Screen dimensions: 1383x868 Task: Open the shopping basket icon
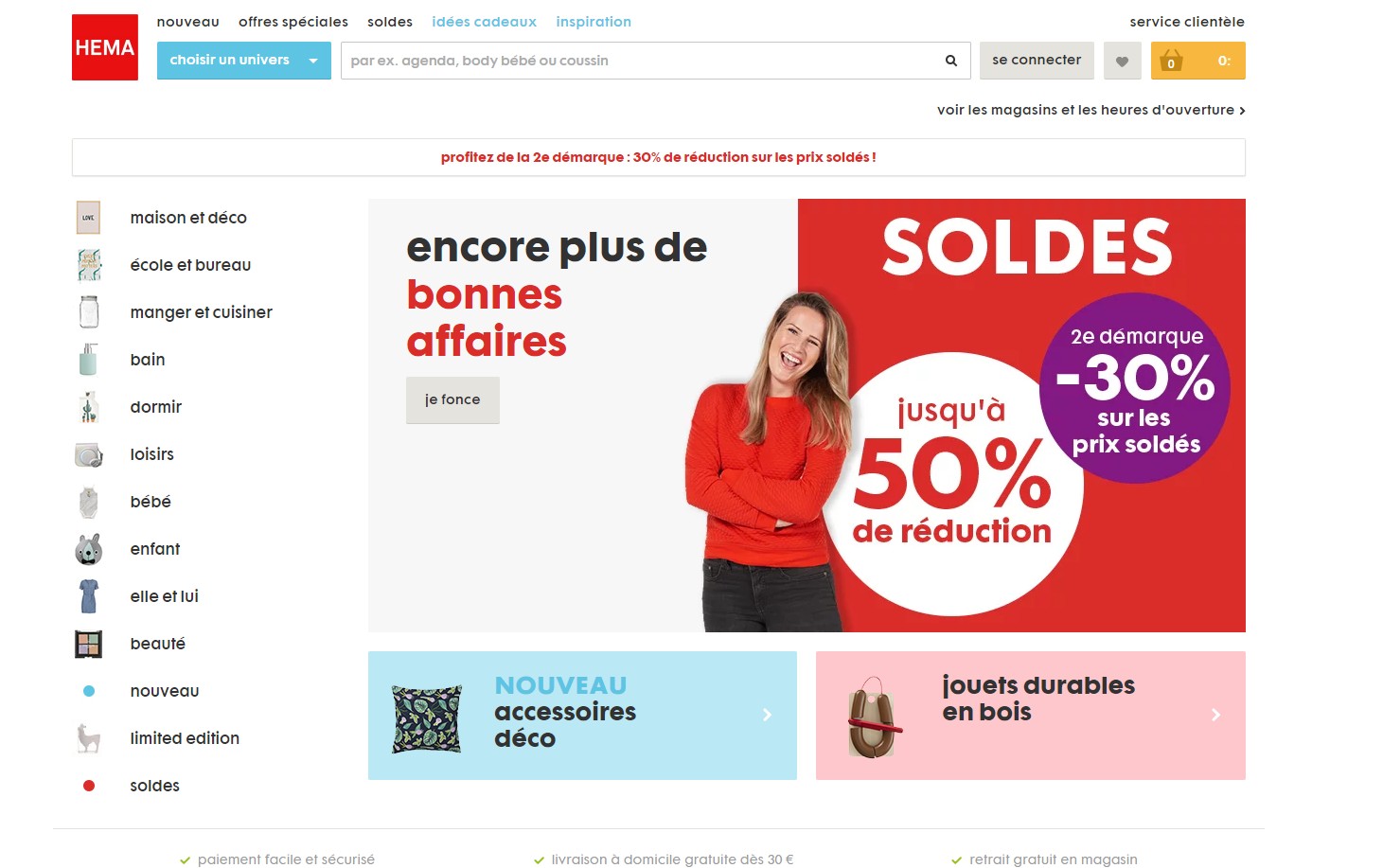(x=1171, y=61)
